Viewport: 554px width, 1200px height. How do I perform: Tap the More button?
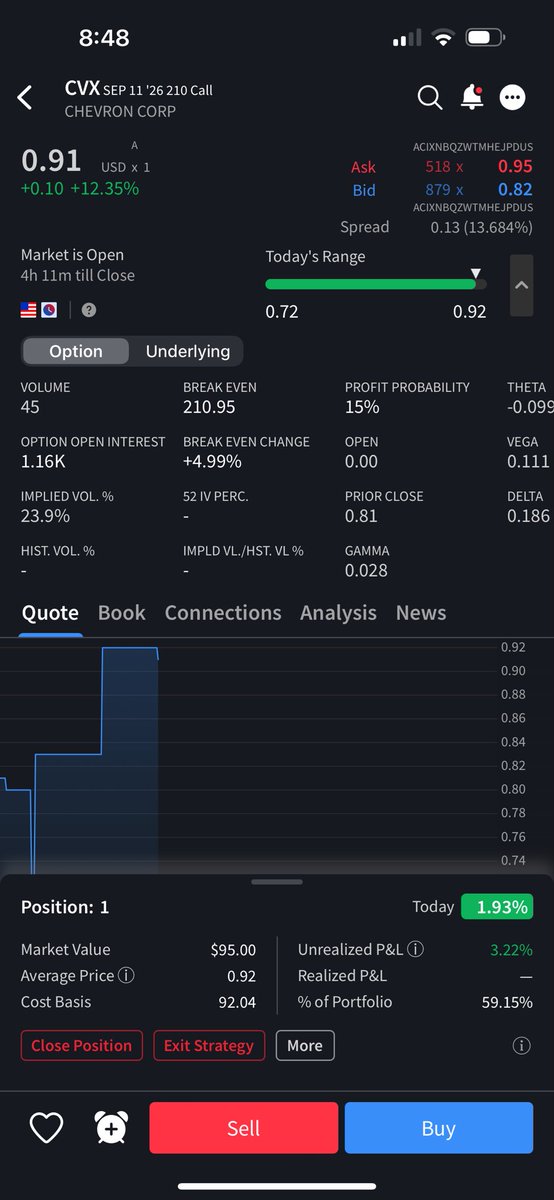305,1046
